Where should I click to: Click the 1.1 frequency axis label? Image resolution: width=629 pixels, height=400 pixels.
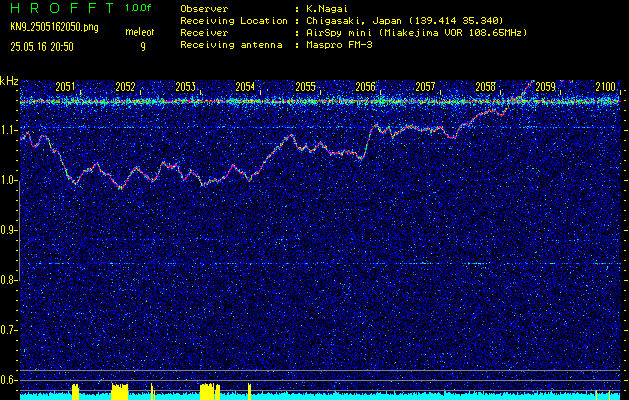(9, 131)
